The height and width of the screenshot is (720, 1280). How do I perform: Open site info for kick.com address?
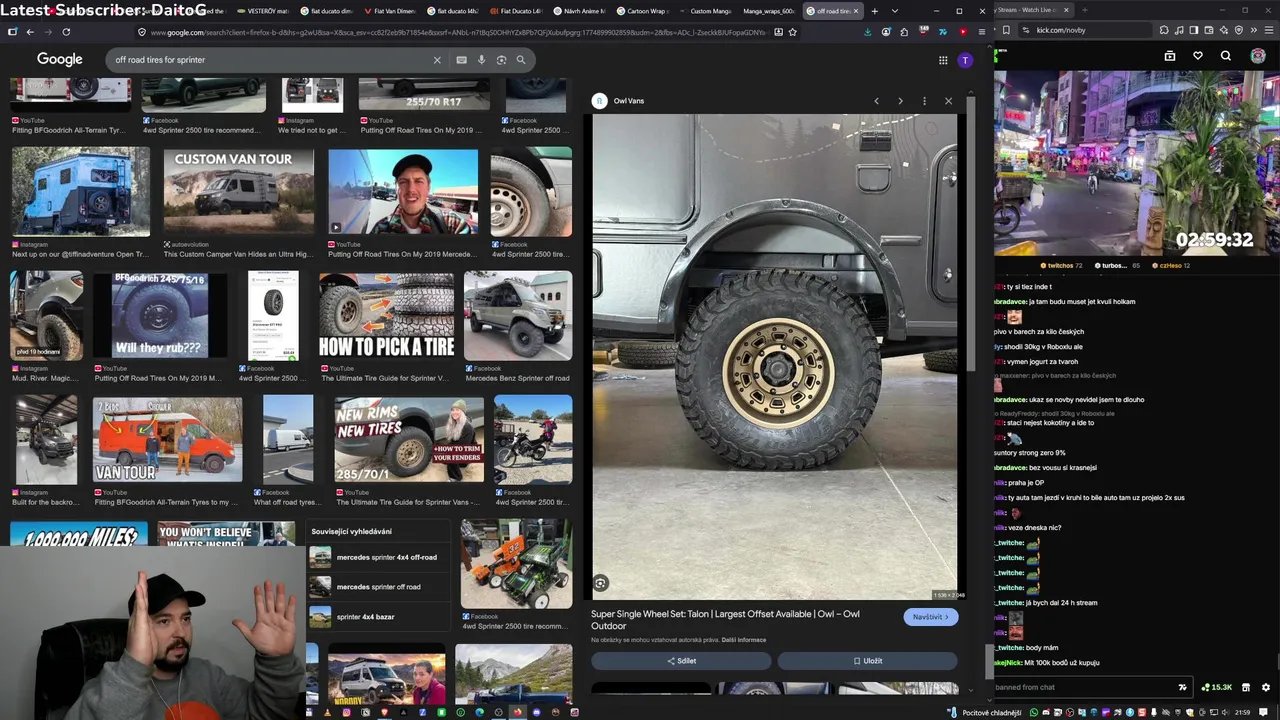1026,30
